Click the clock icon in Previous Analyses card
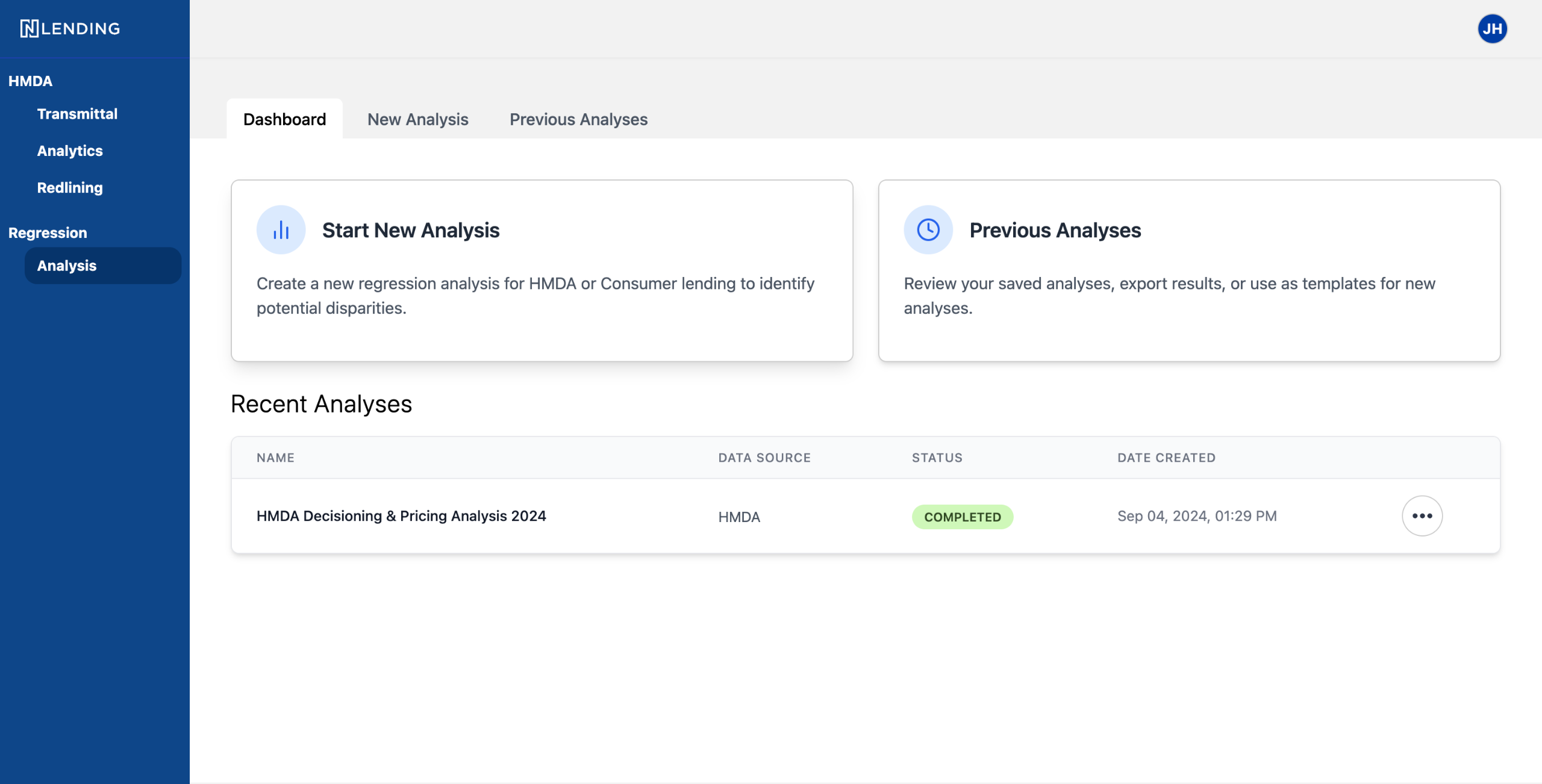1542x784 pixels. (928, 230)
